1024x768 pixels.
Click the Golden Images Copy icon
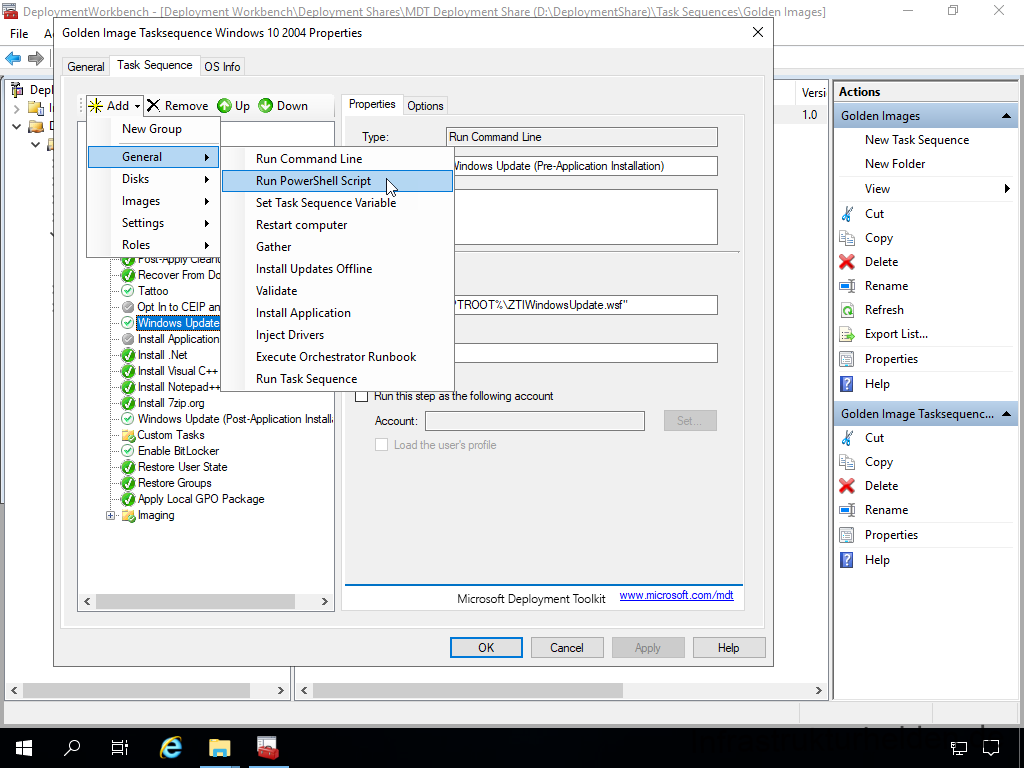(x=847, y=238)
